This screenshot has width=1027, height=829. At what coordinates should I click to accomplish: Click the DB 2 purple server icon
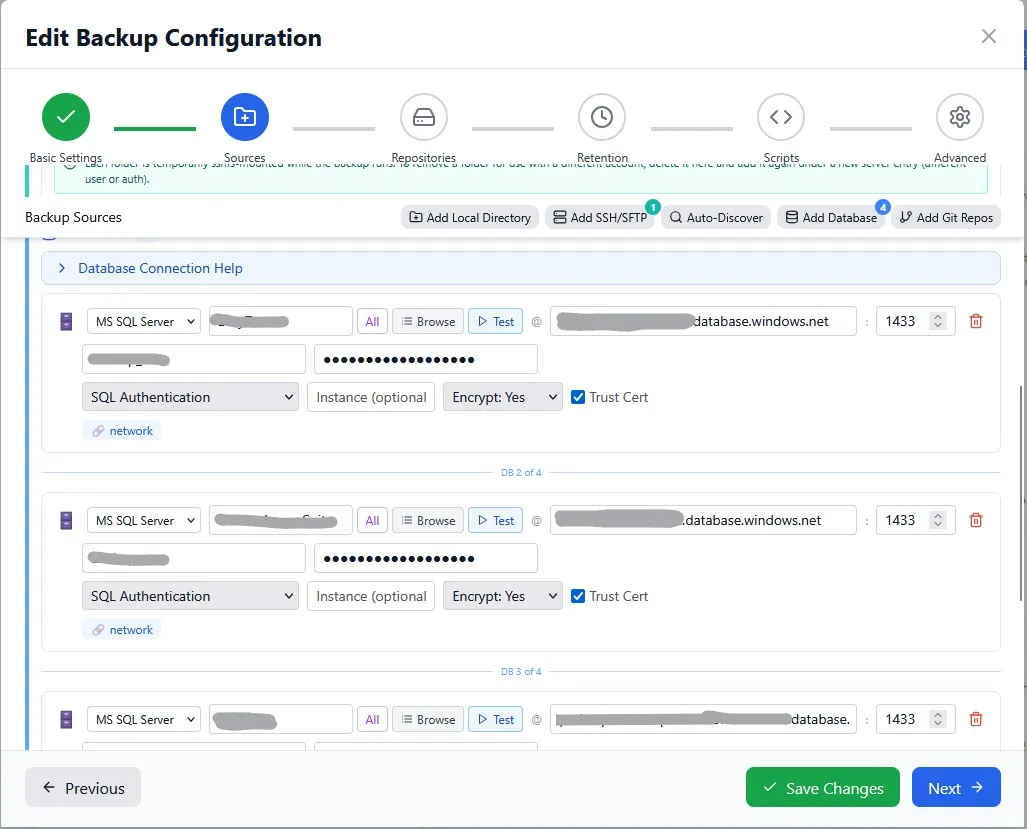[66, 521]
